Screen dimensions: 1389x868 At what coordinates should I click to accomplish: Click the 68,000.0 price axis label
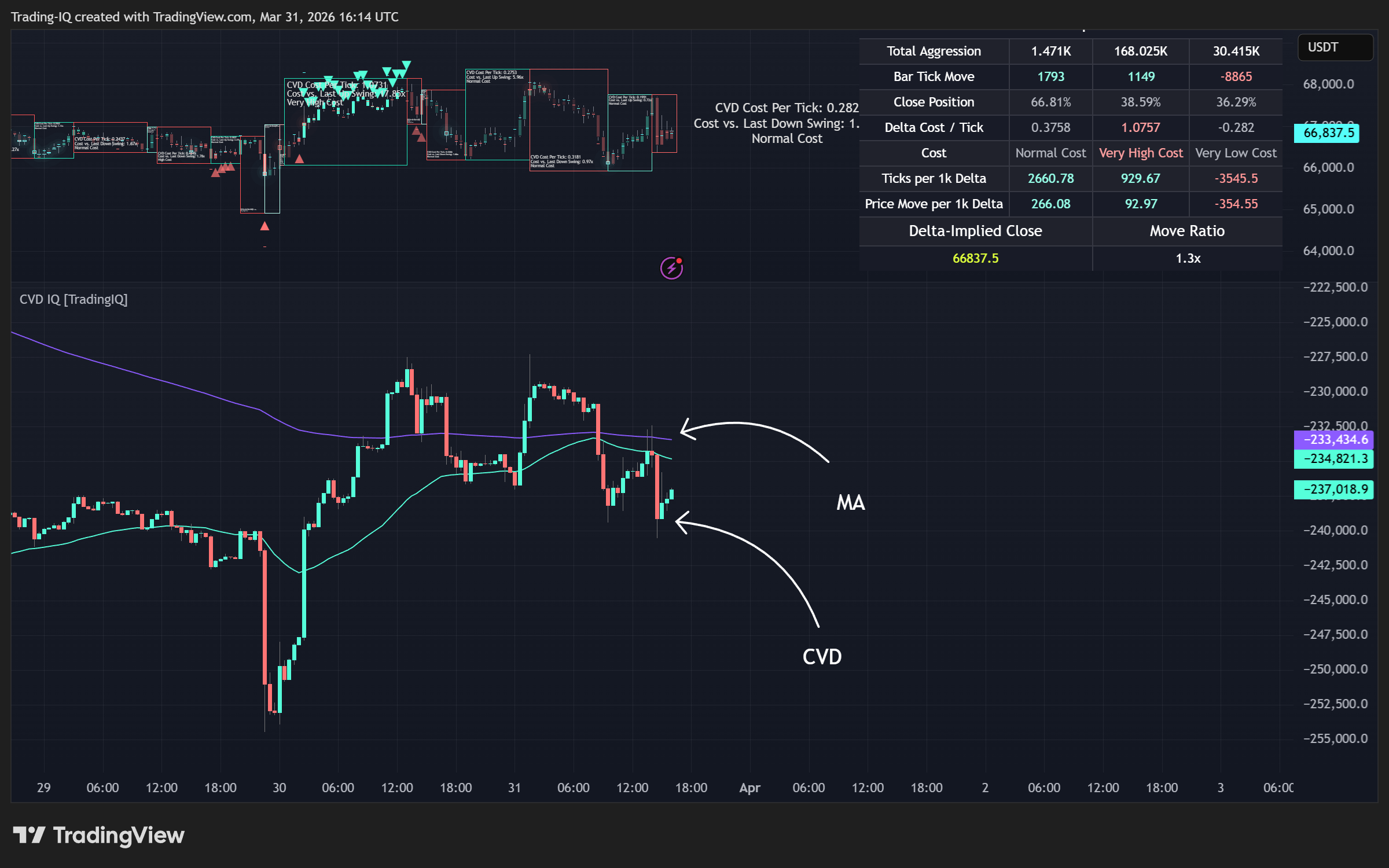tap(1328, 84)
